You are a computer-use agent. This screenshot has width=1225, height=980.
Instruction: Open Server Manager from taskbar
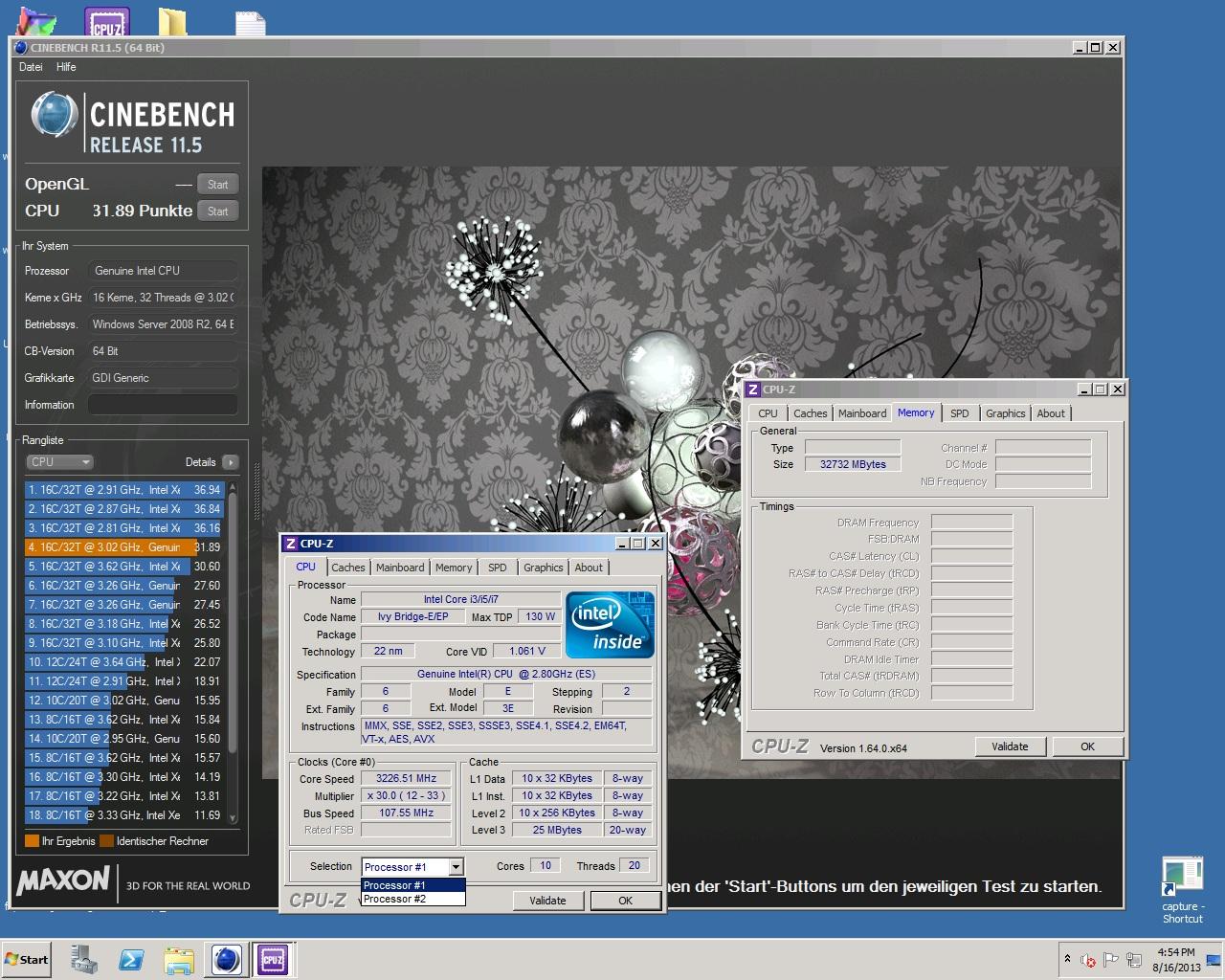click(84, 960)
